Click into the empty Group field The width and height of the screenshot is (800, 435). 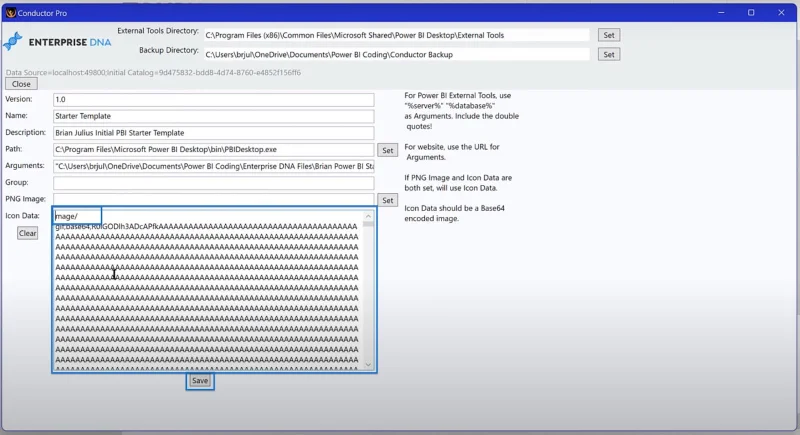tap(213, 183)
